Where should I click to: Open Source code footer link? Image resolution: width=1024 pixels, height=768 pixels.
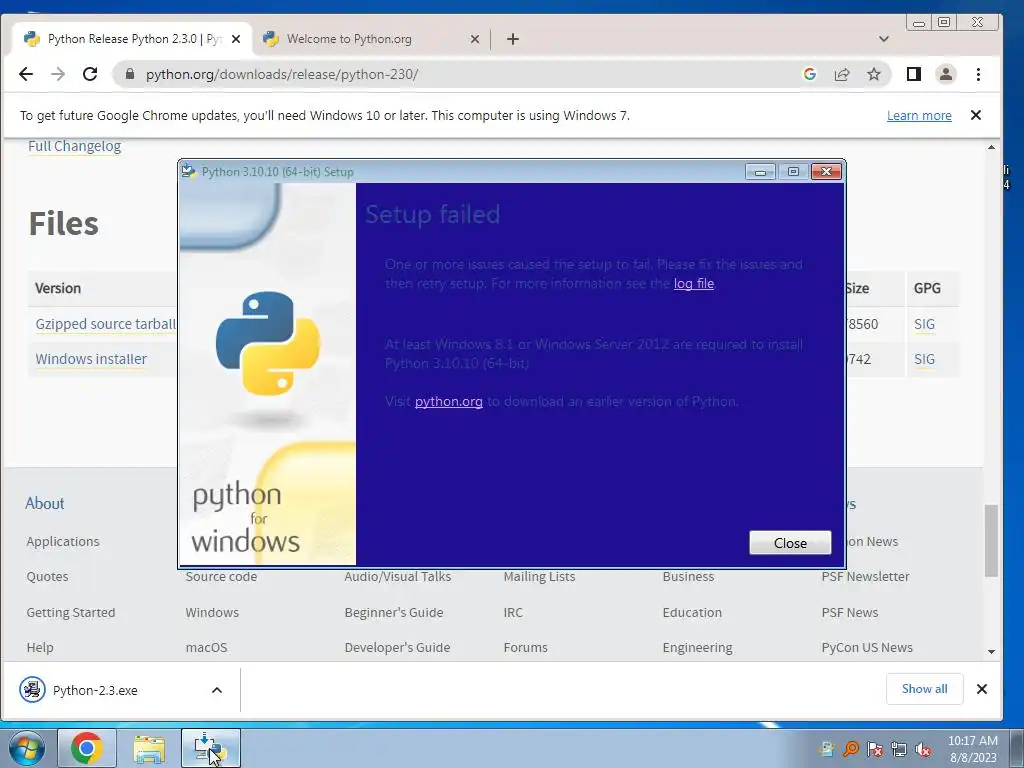coord(221,577)
